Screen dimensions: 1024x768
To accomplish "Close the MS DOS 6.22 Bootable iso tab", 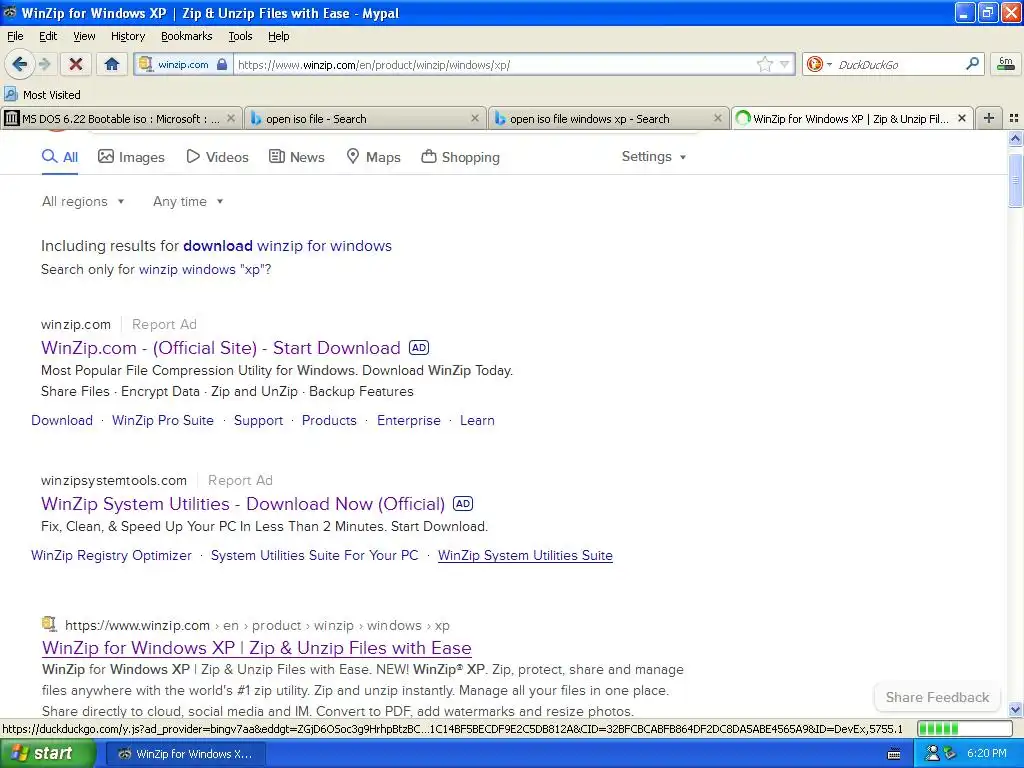I will tap(231, 118).
